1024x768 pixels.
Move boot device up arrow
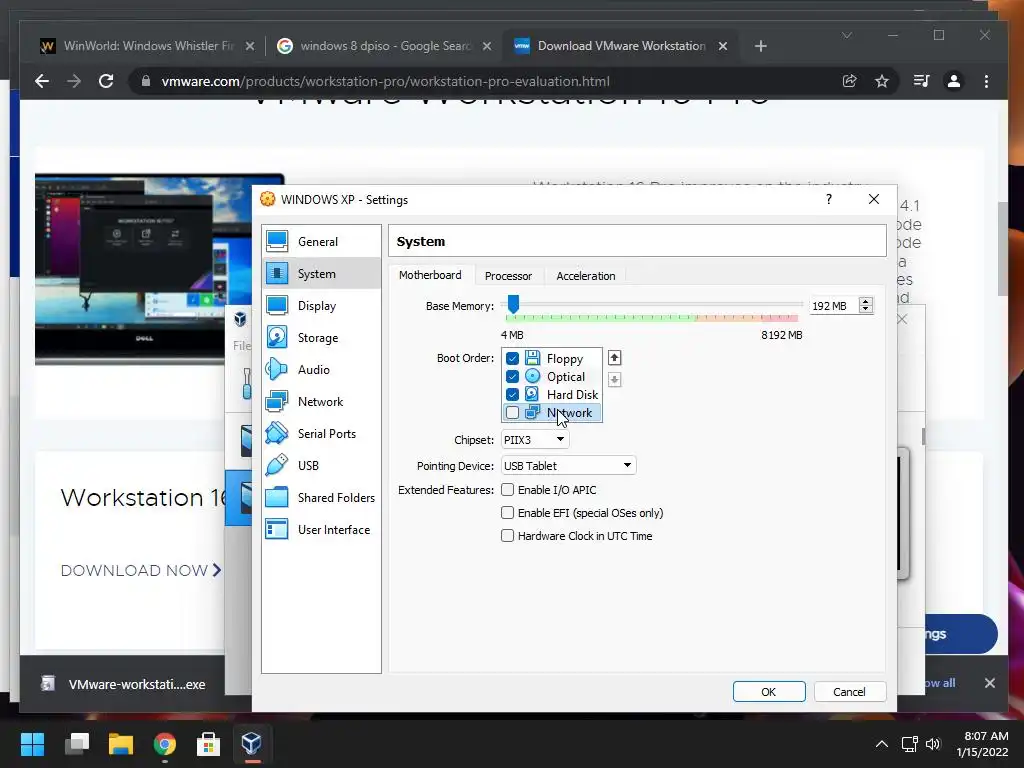(614, 358)
